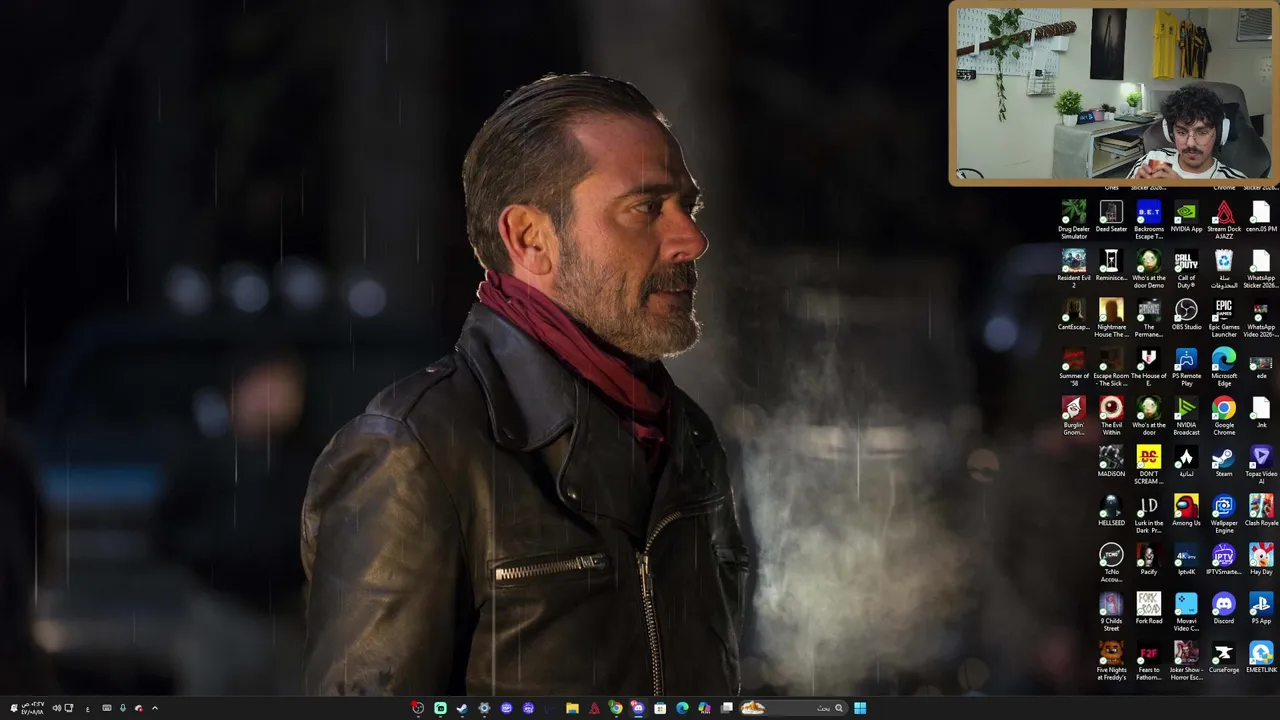Open Google Chrome desktop shortcut

(1224, 415)
